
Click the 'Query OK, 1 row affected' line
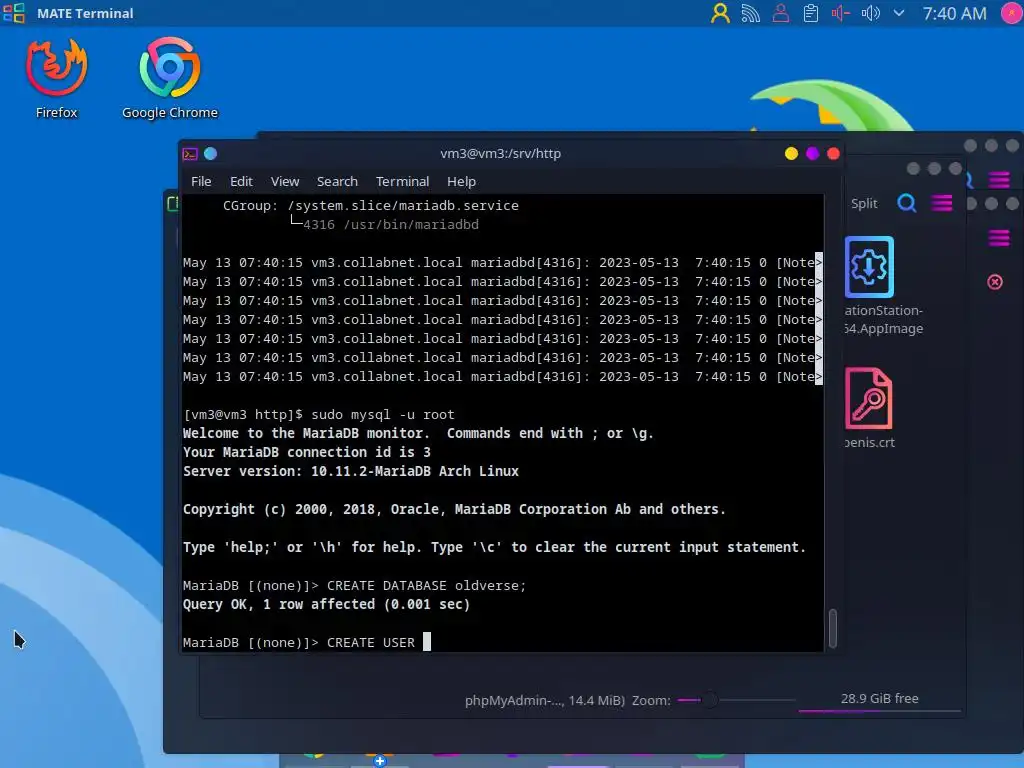pos(327,605)
